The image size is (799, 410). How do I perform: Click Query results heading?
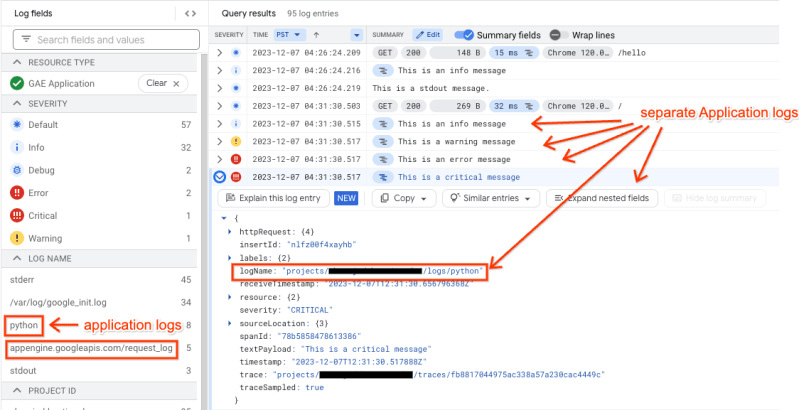point(249,14)
